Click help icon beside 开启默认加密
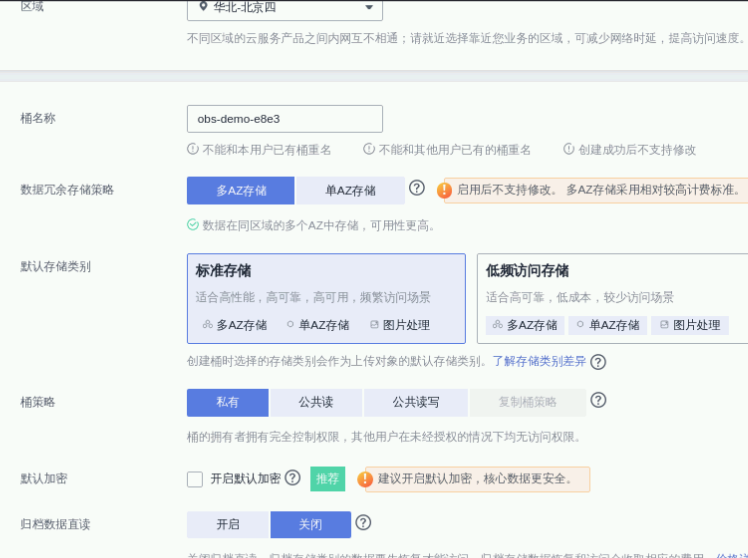Image resolution: width=748 pixels, height=558 pixels. (292, 477)
